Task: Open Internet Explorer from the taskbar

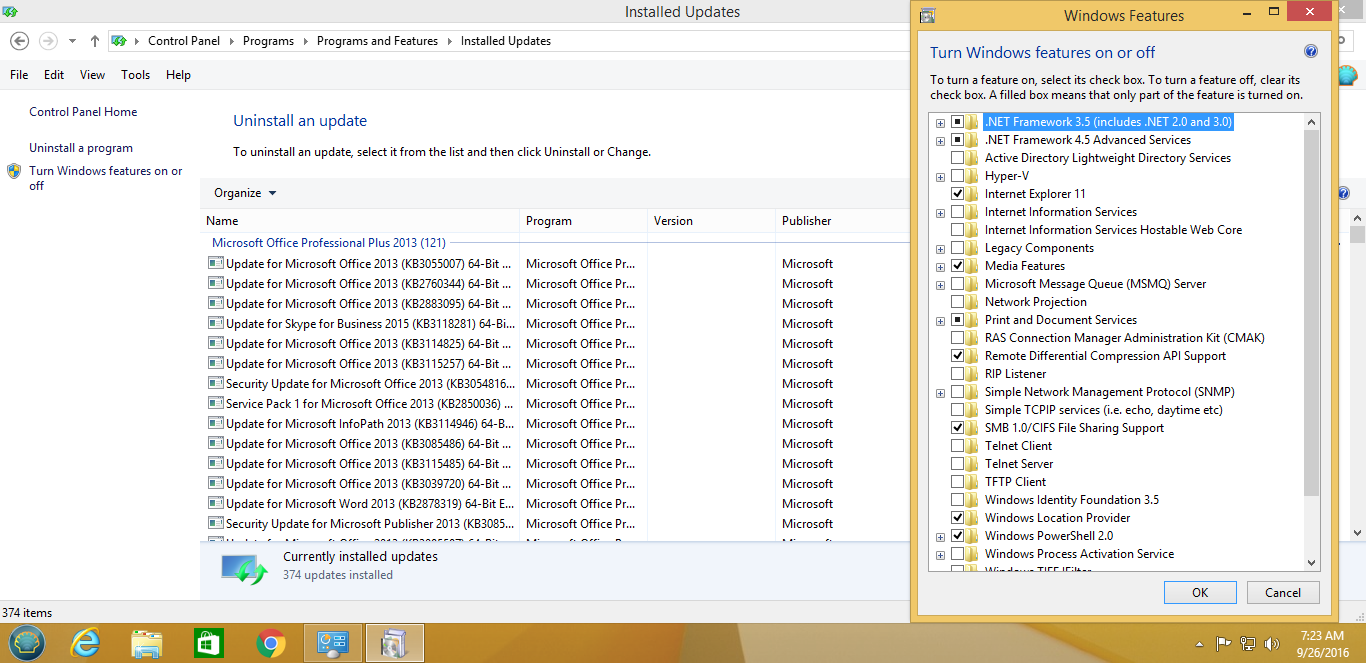Action: point(87,643)
